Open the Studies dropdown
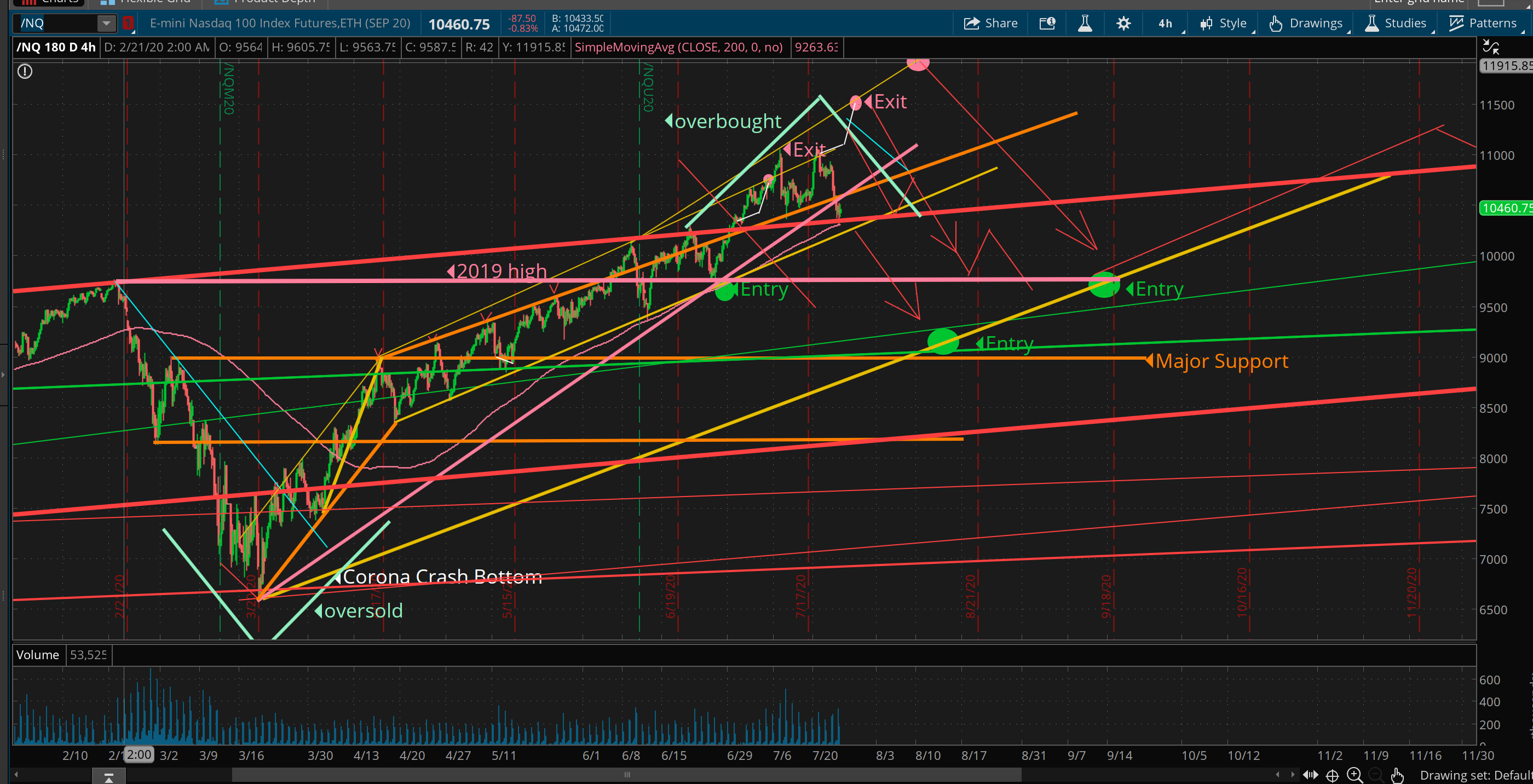The image size is (1533, 784). 1396,23
